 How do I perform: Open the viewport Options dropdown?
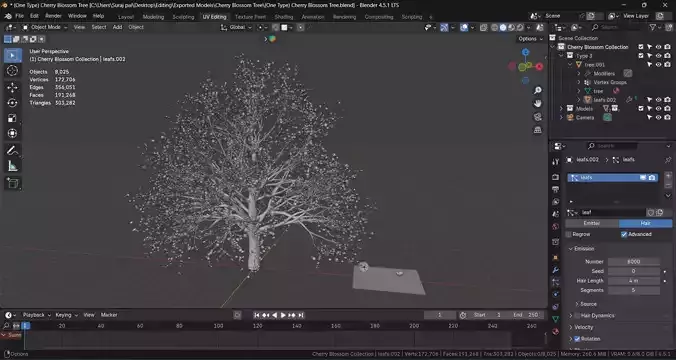(x=531, y=39)
